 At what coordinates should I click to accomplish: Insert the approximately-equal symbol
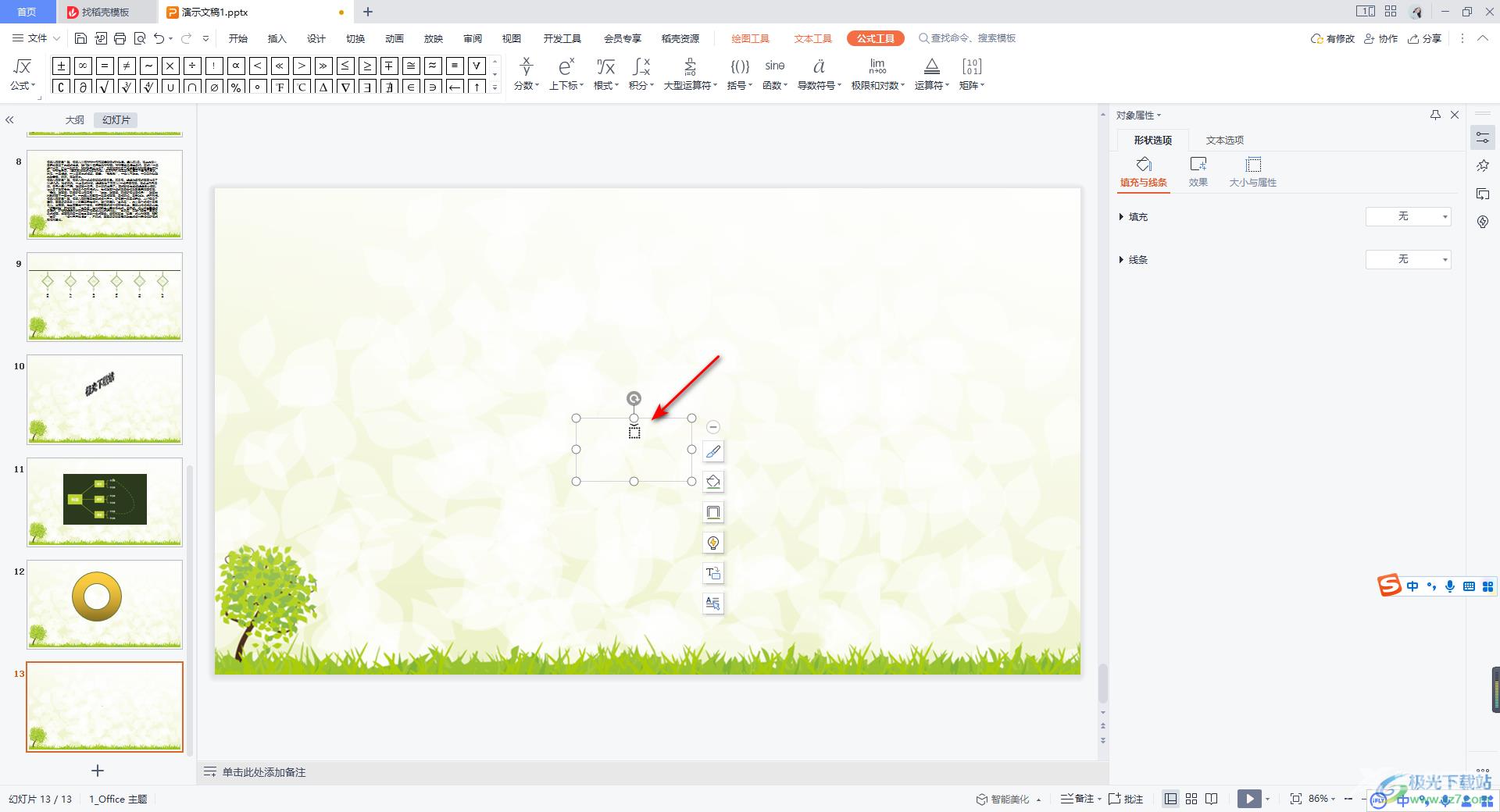pos(433,66)
